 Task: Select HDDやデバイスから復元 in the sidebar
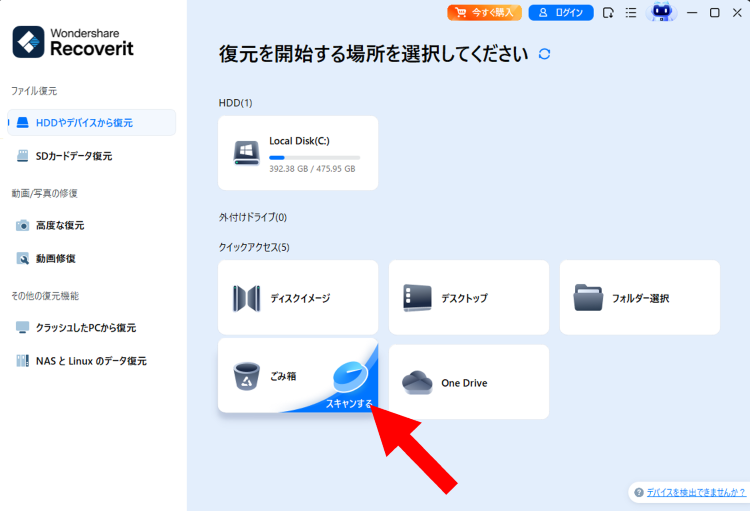tap(91, 122)
